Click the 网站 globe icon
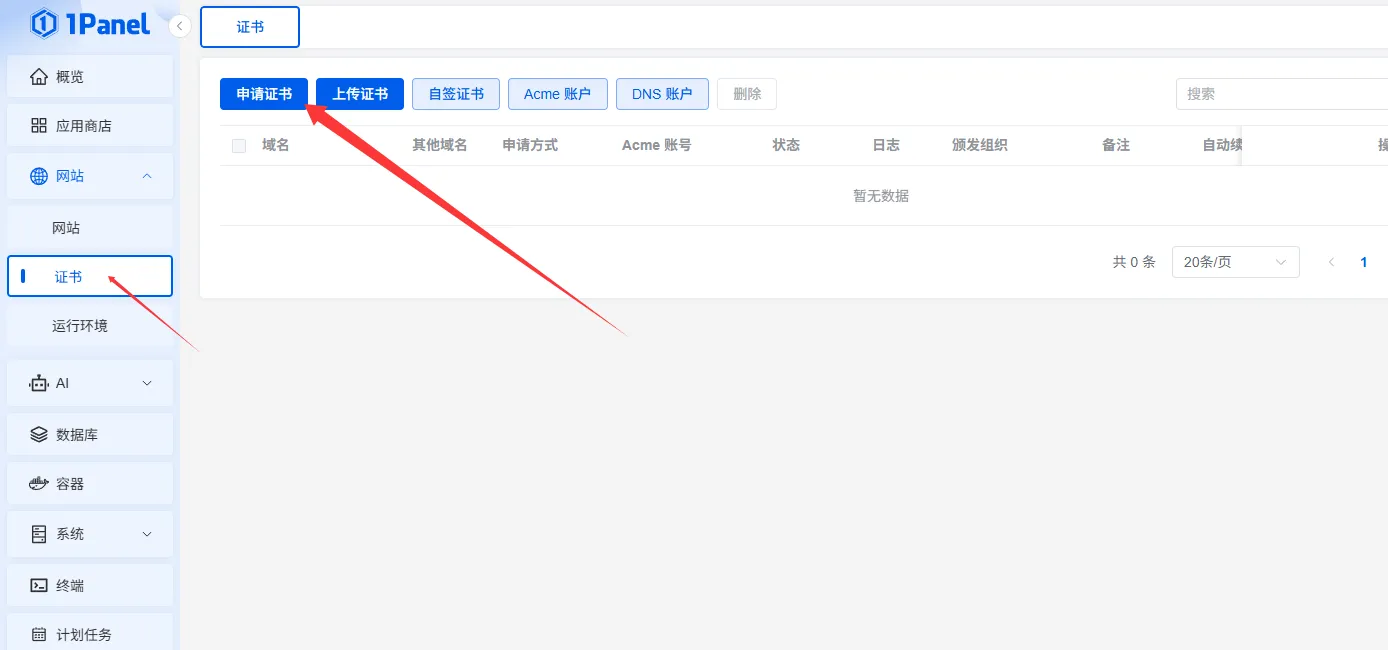 coord(39,176)
